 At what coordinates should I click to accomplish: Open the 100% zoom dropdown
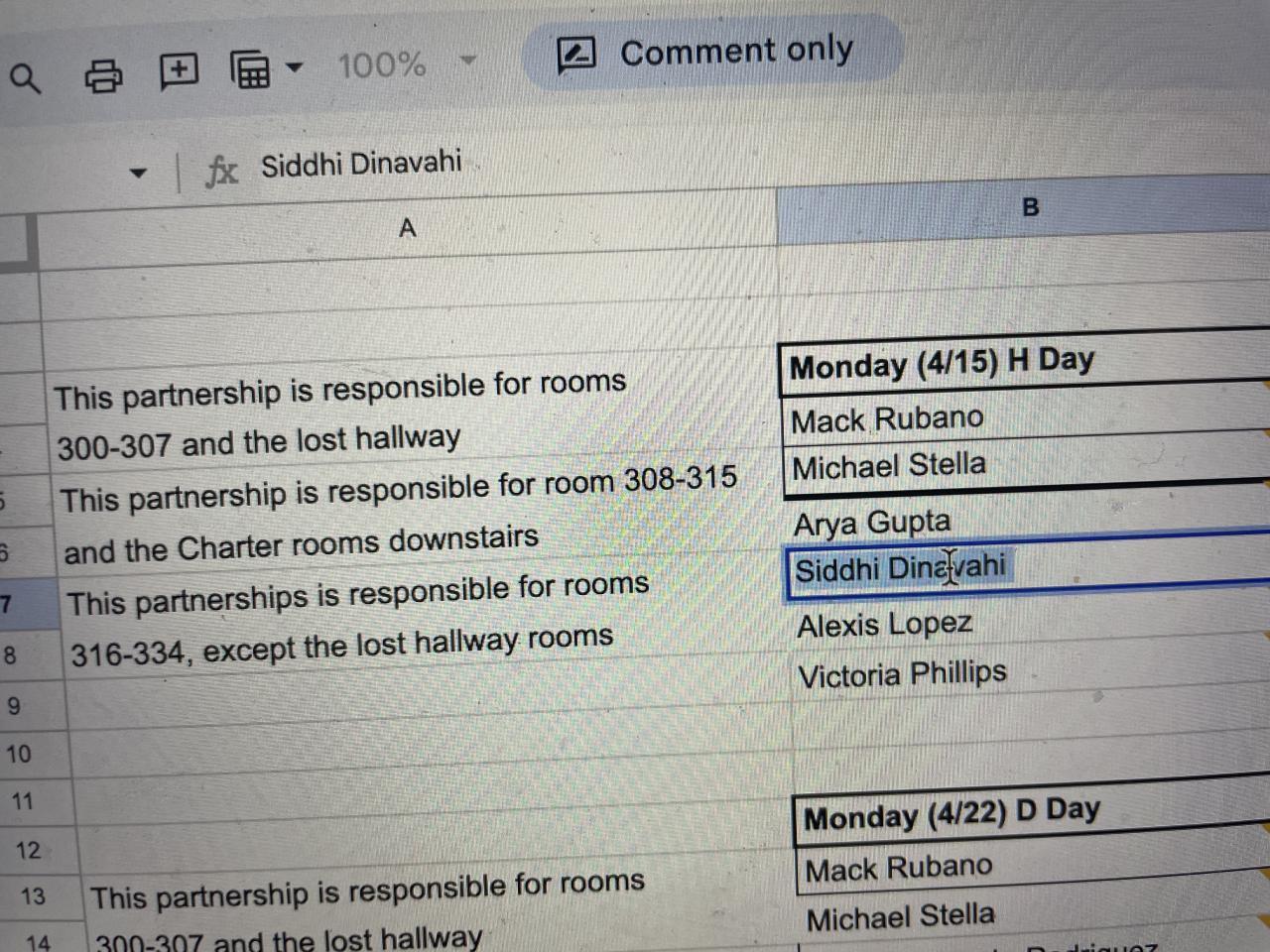[x=468, y=61]
